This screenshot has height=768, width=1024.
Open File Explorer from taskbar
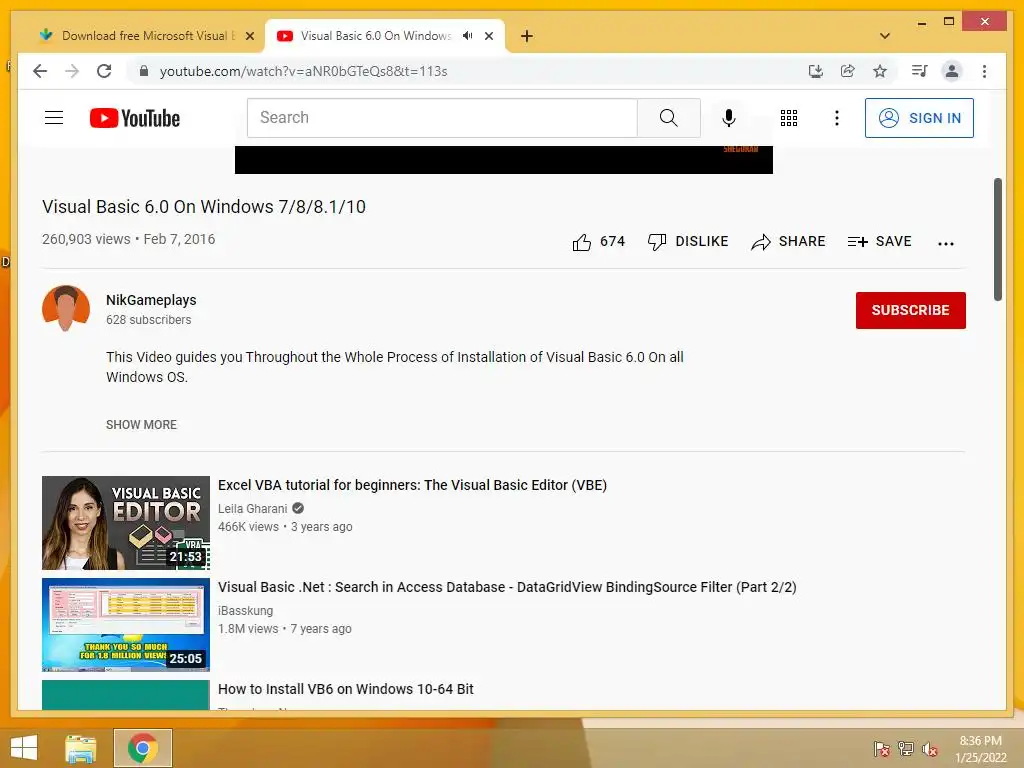[81, 748]
